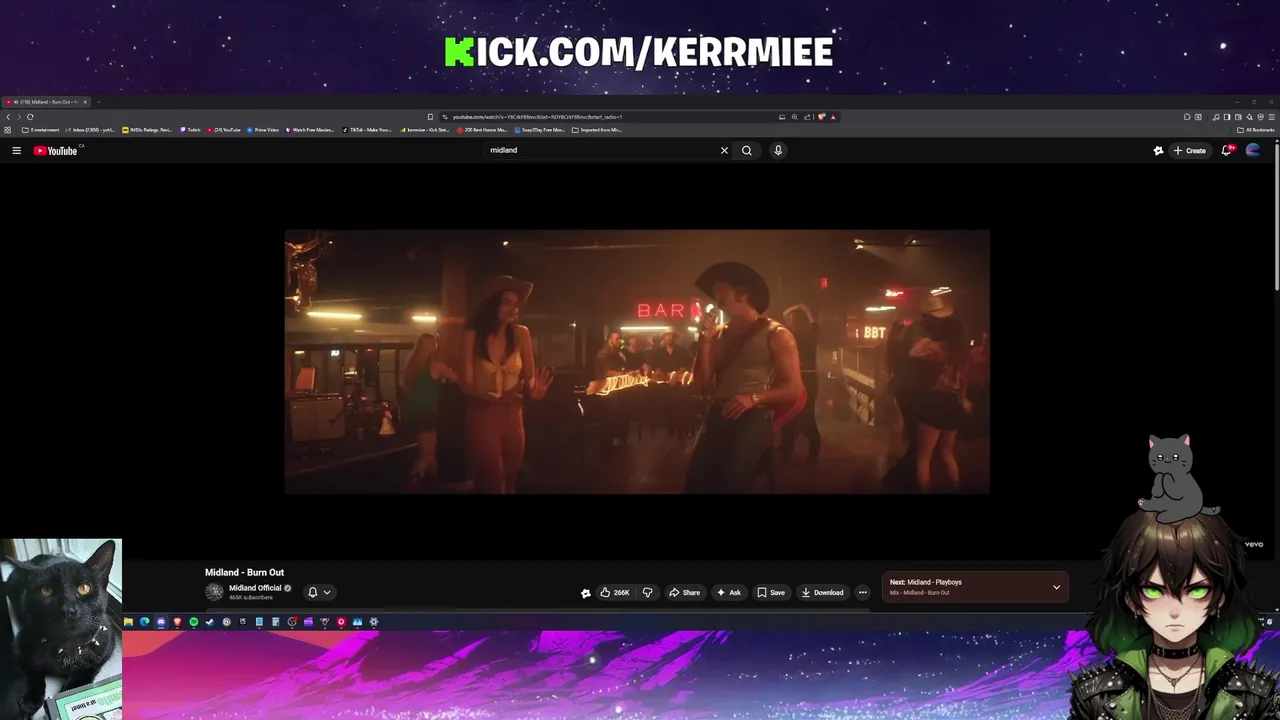
Task: Download the video
Action: 822,592
